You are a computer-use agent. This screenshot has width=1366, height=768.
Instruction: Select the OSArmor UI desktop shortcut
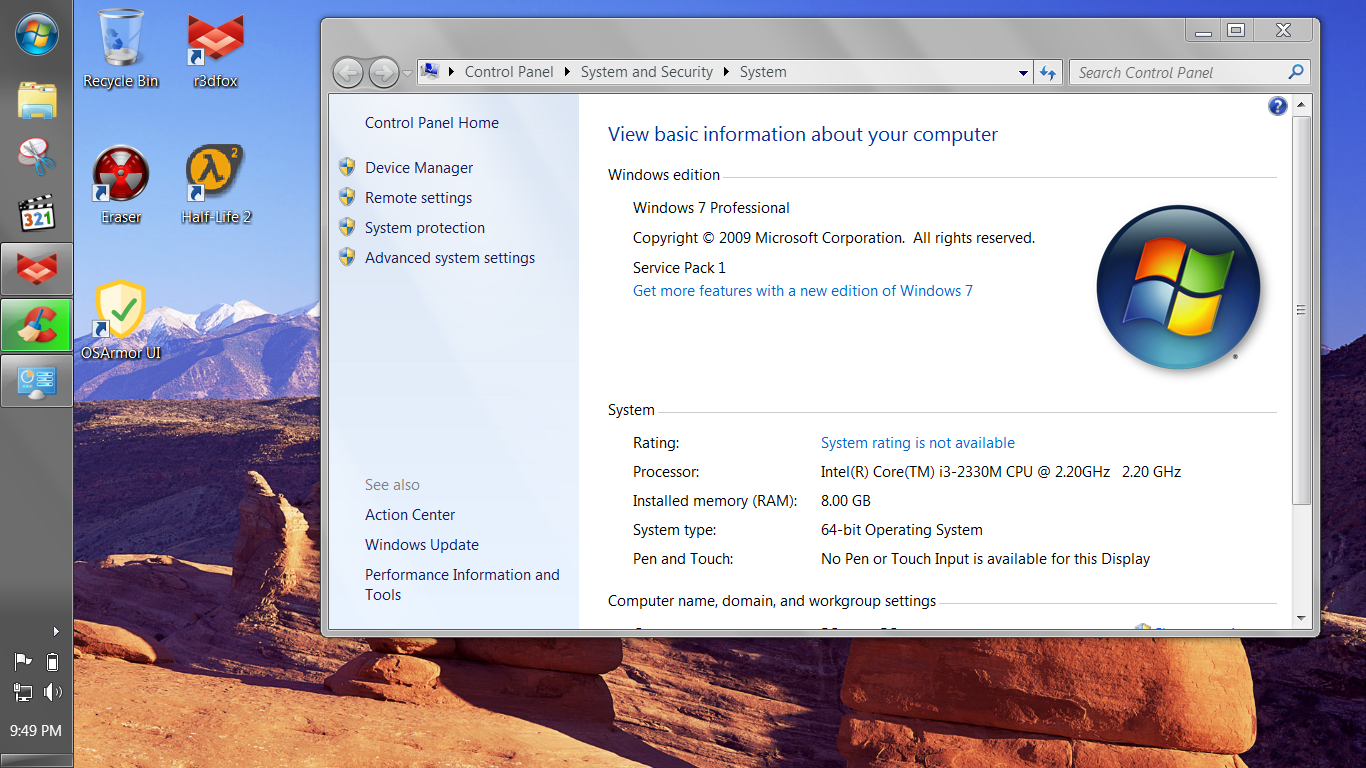121,320
